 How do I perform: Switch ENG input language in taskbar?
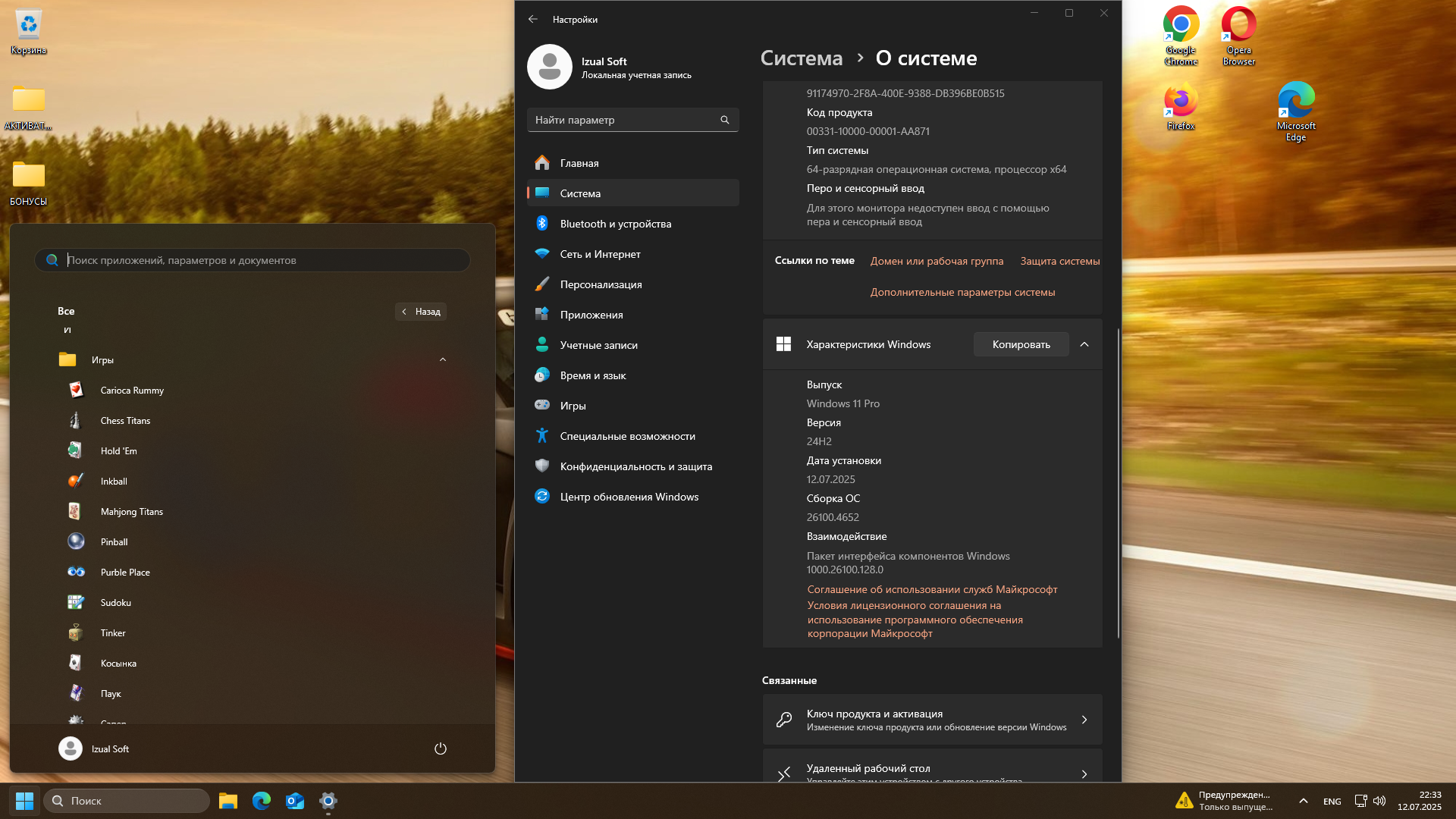(1332, 801)
